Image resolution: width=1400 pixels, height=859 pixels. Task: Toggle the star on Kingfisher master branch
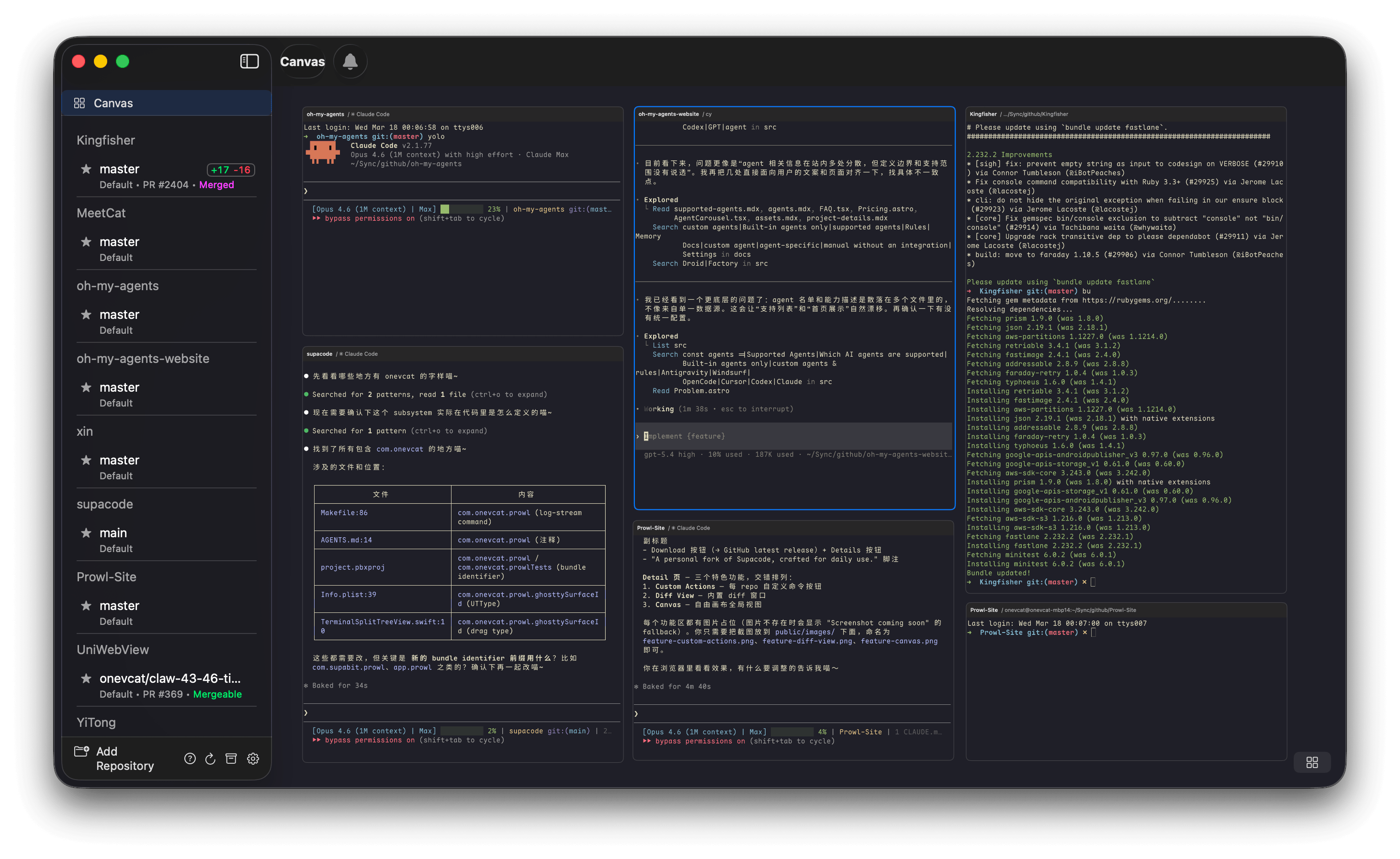click(86, 169)
